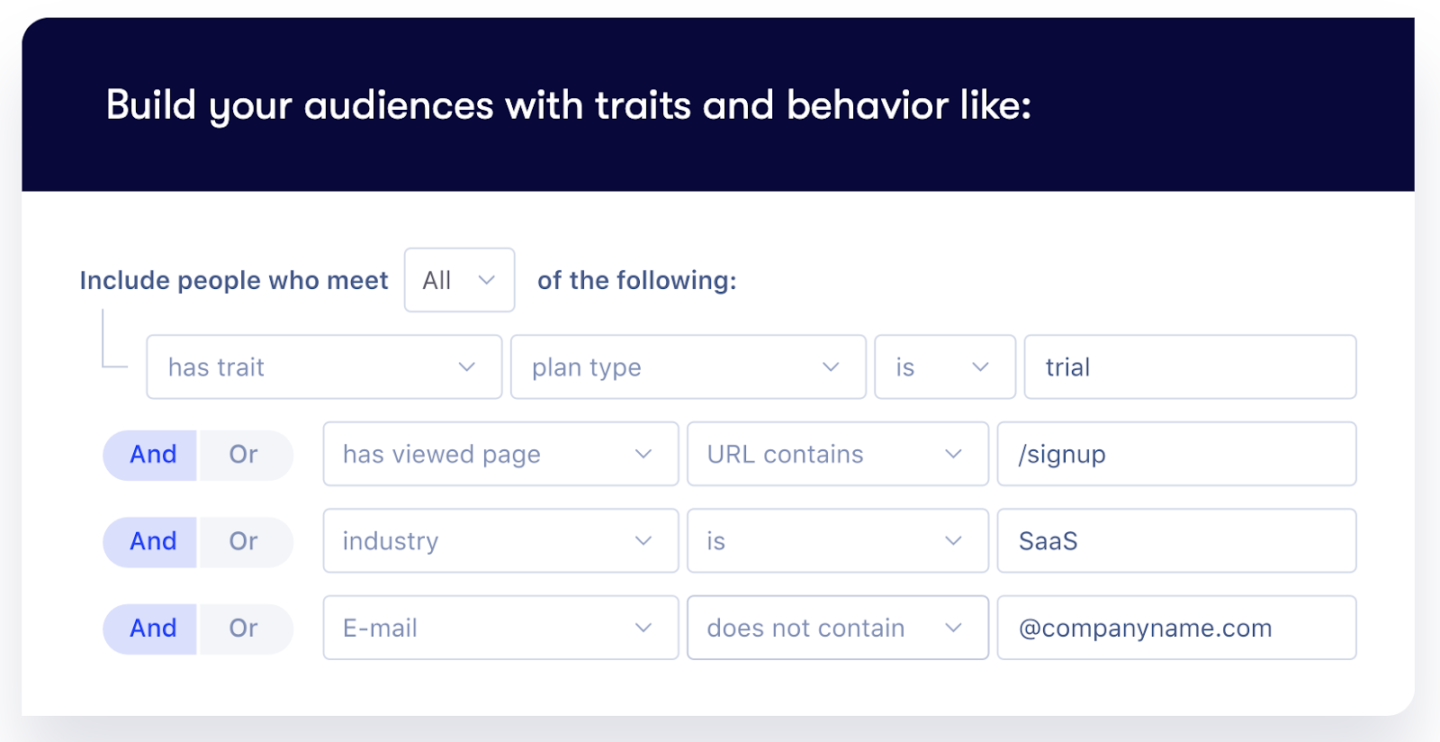
Task: Expand the "URL contains" operator dropdown
Action: (x=837, y=454)
